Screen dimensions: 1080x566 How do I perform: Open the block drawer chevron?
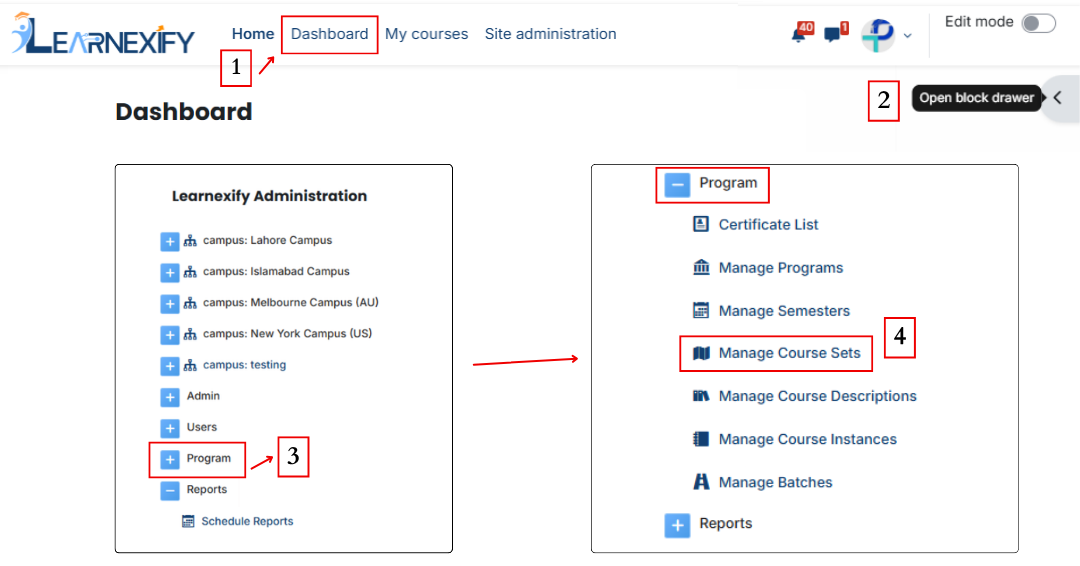tap(1057, 98)
